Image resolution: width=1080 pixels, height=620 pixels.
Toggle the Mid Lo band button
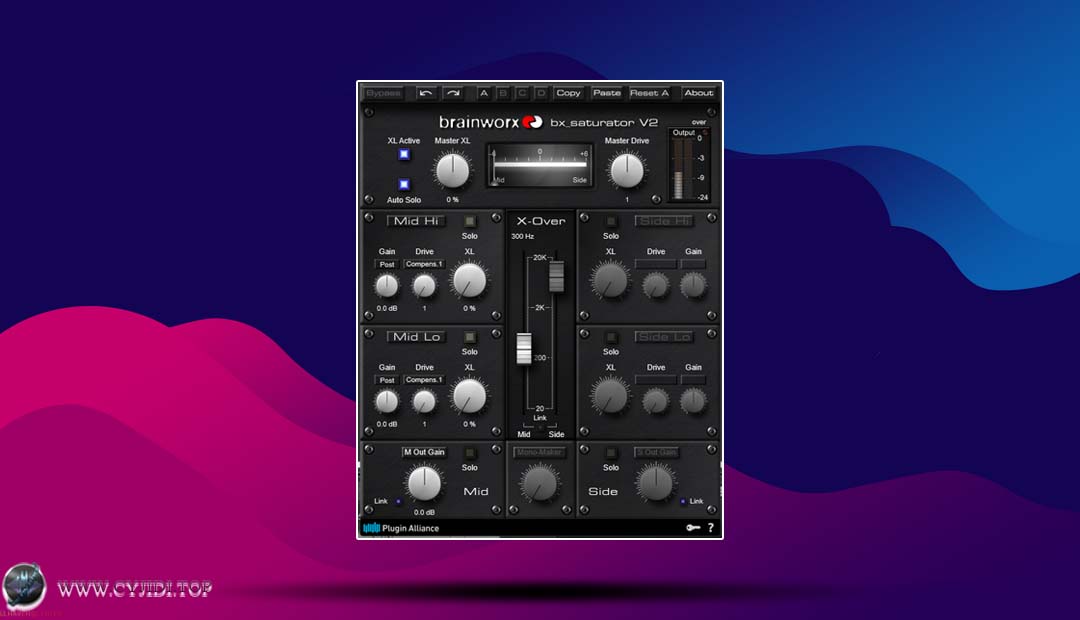click(x=416, y=337)
